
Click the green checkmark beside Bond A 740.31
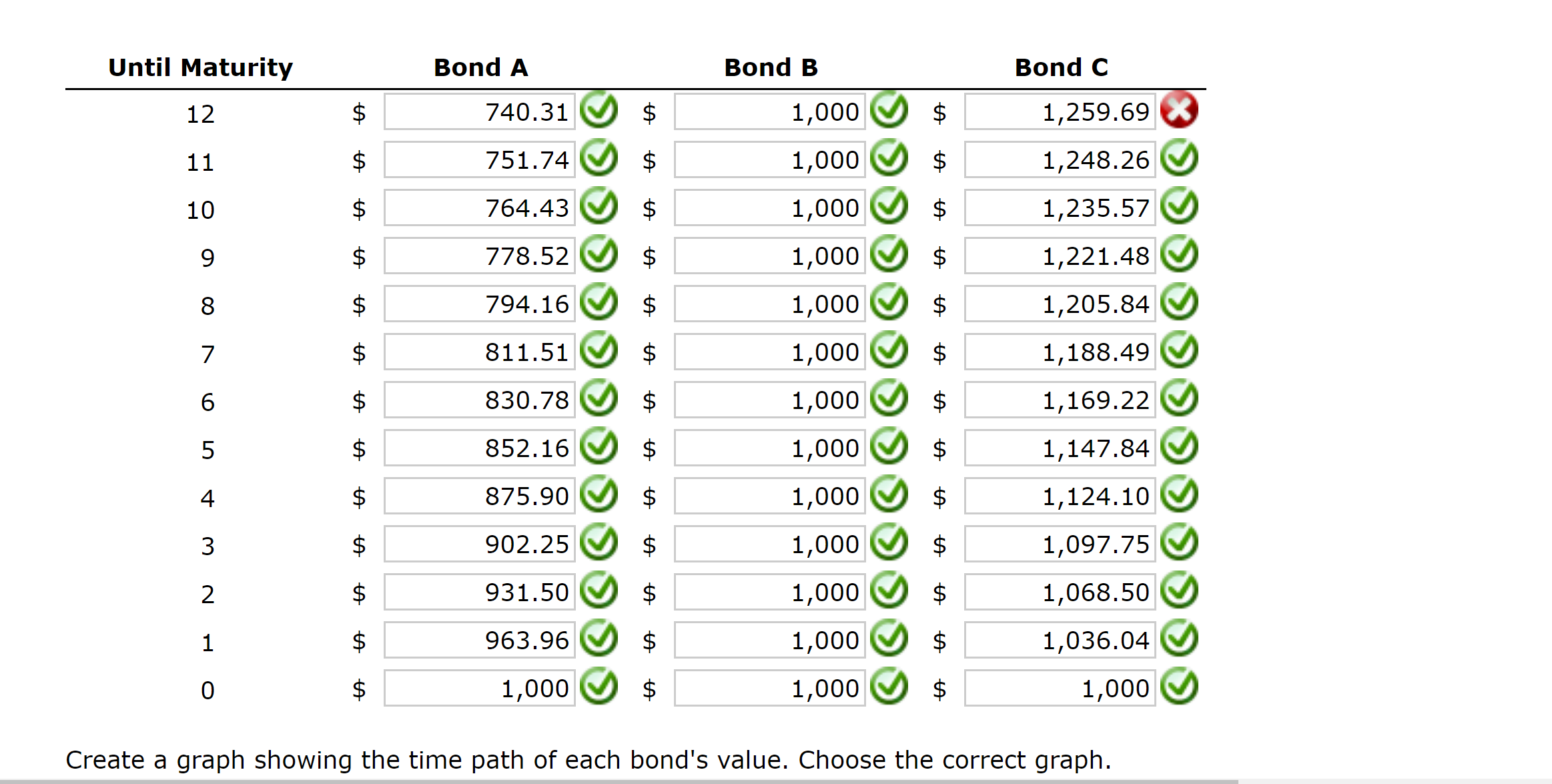click(599, 111)
